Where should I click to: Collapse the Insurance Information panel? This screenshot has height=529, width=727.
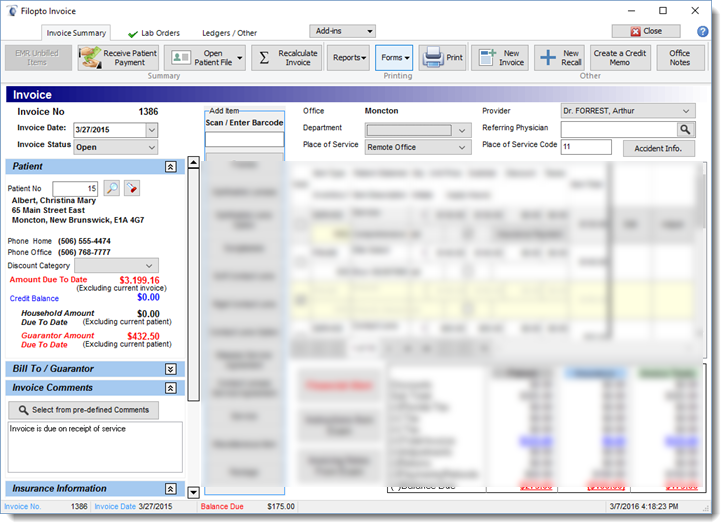[x=171, y=489]
